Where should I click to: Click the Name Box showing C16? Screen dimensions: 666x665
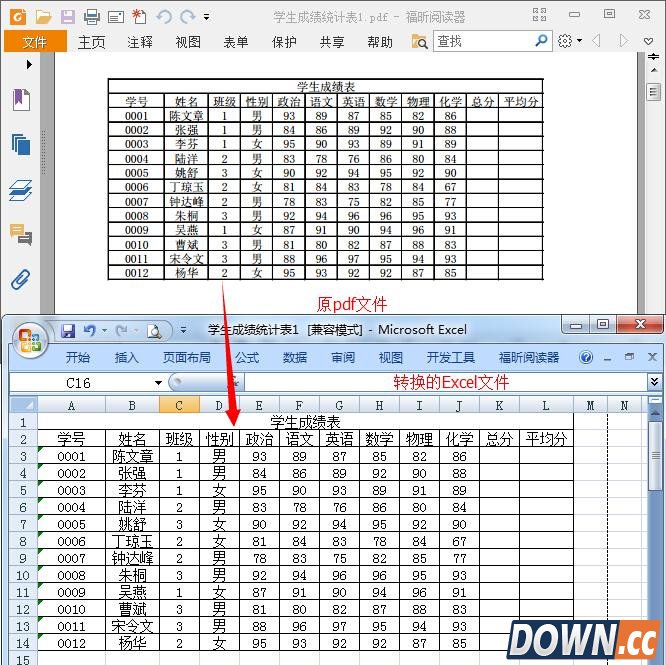pyautogui.click(x=81, y=383)
